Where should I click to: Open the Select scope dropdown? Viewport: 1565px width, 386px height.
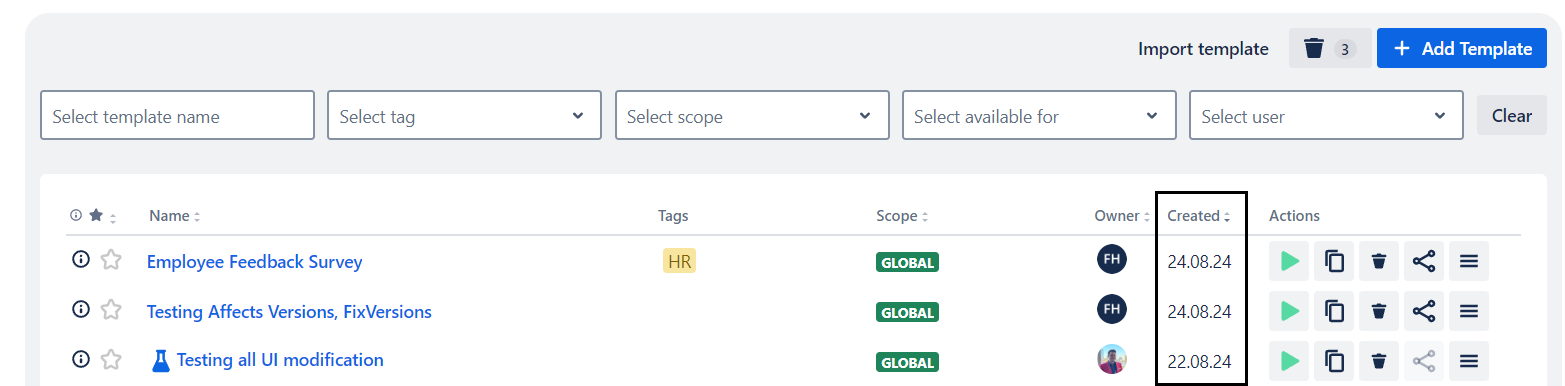point(752,116)
